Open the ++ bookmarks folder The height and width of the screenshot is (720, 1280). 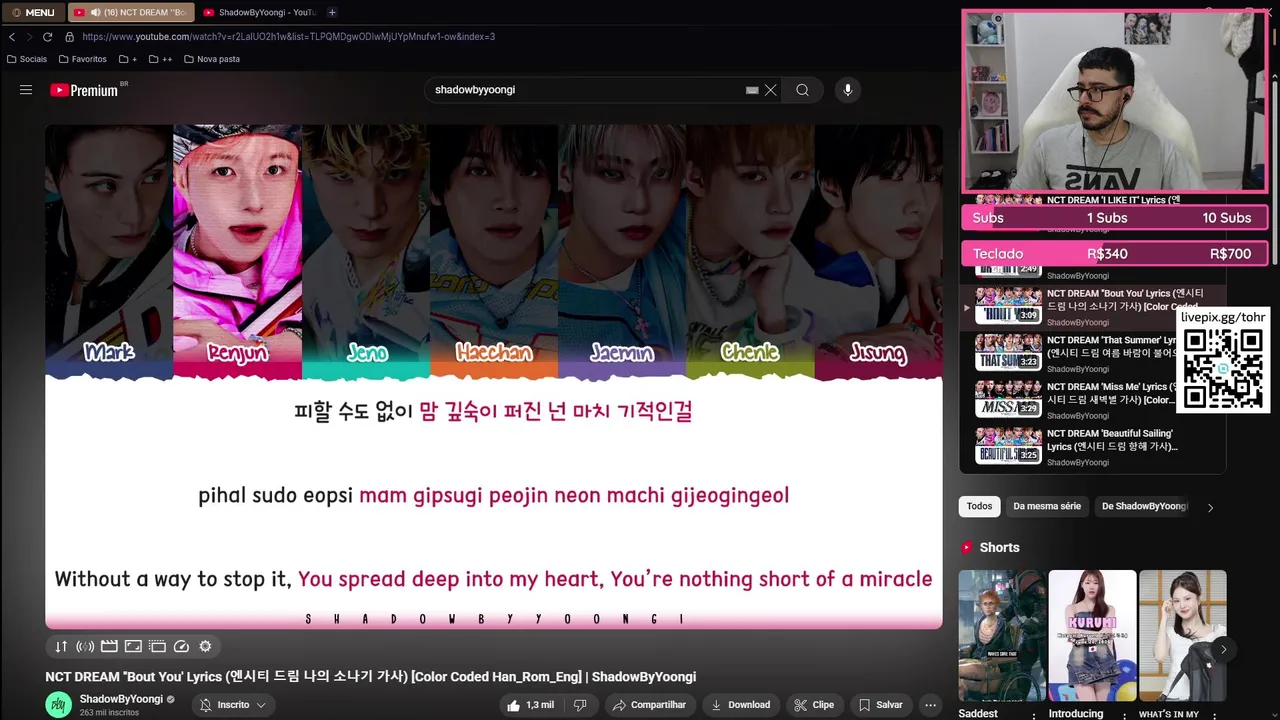(x=160, y=59)
